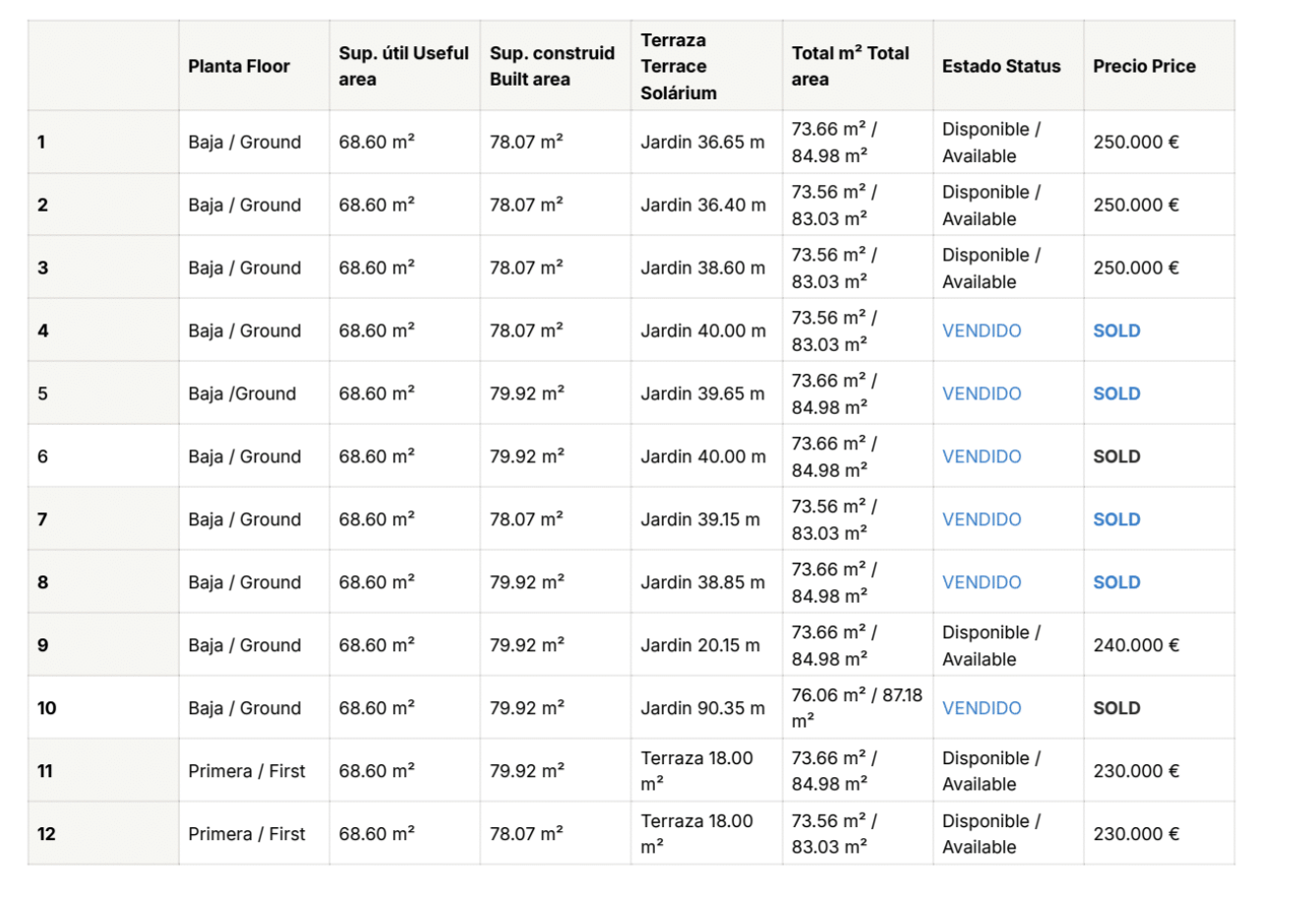1316x901 pixels.
Task: Click the 240.000 € price cell
Action: [1136, 645]
